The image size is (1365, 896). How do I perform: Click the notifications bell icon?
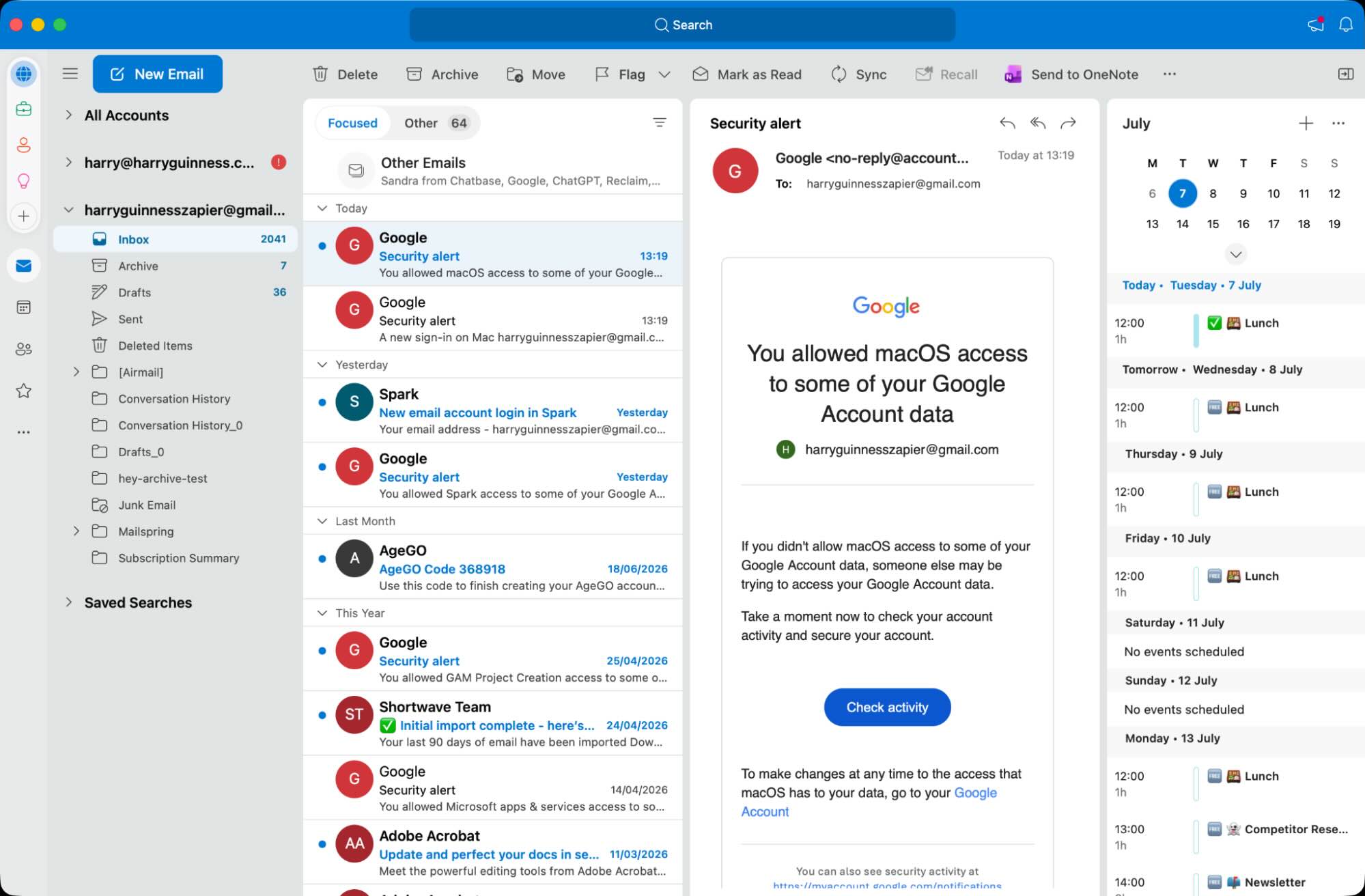(1345, 25)
